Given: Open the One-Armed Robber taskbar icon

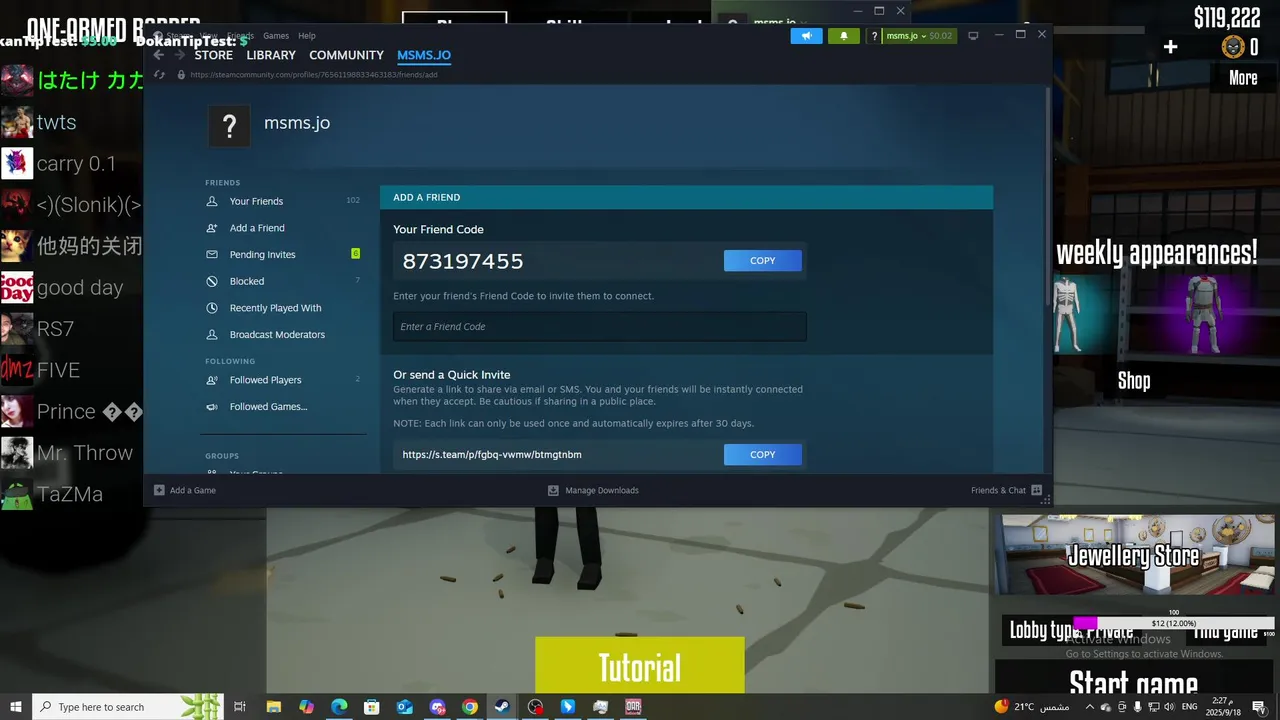Looking at the screenshot, I should [633, 707].
